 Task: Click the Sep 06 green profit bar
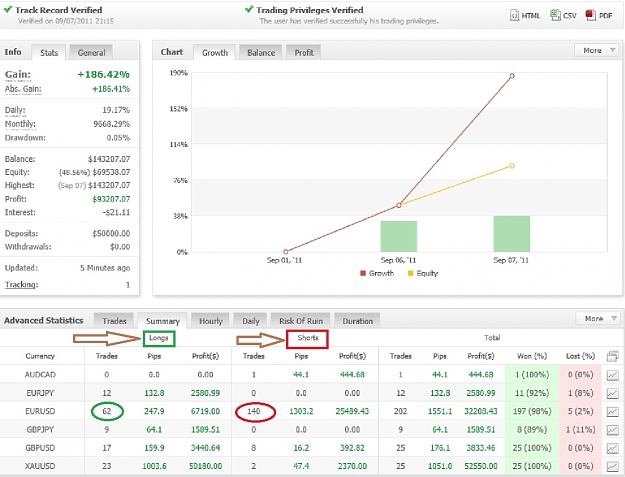[399, 236]
